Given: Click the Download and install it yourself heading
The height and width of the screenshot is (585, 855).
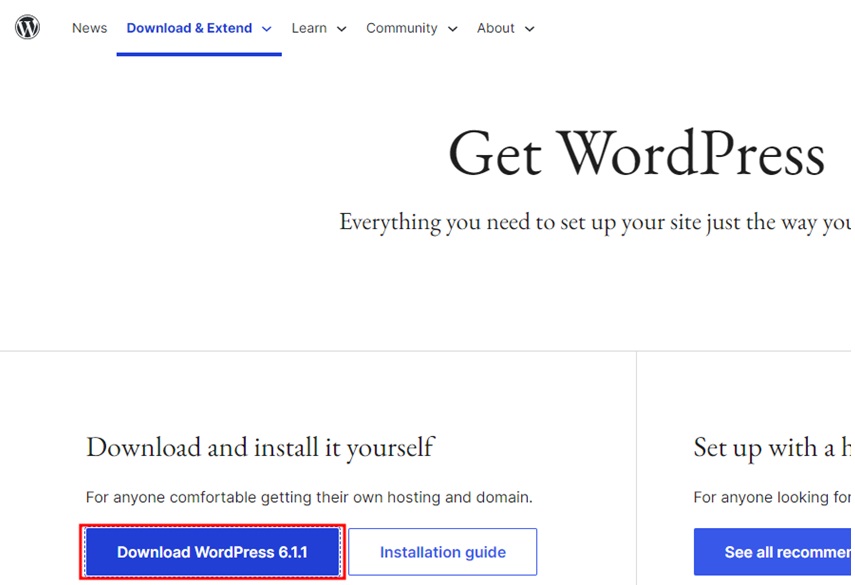Looking at the screenshot, I should click(260, 448).
